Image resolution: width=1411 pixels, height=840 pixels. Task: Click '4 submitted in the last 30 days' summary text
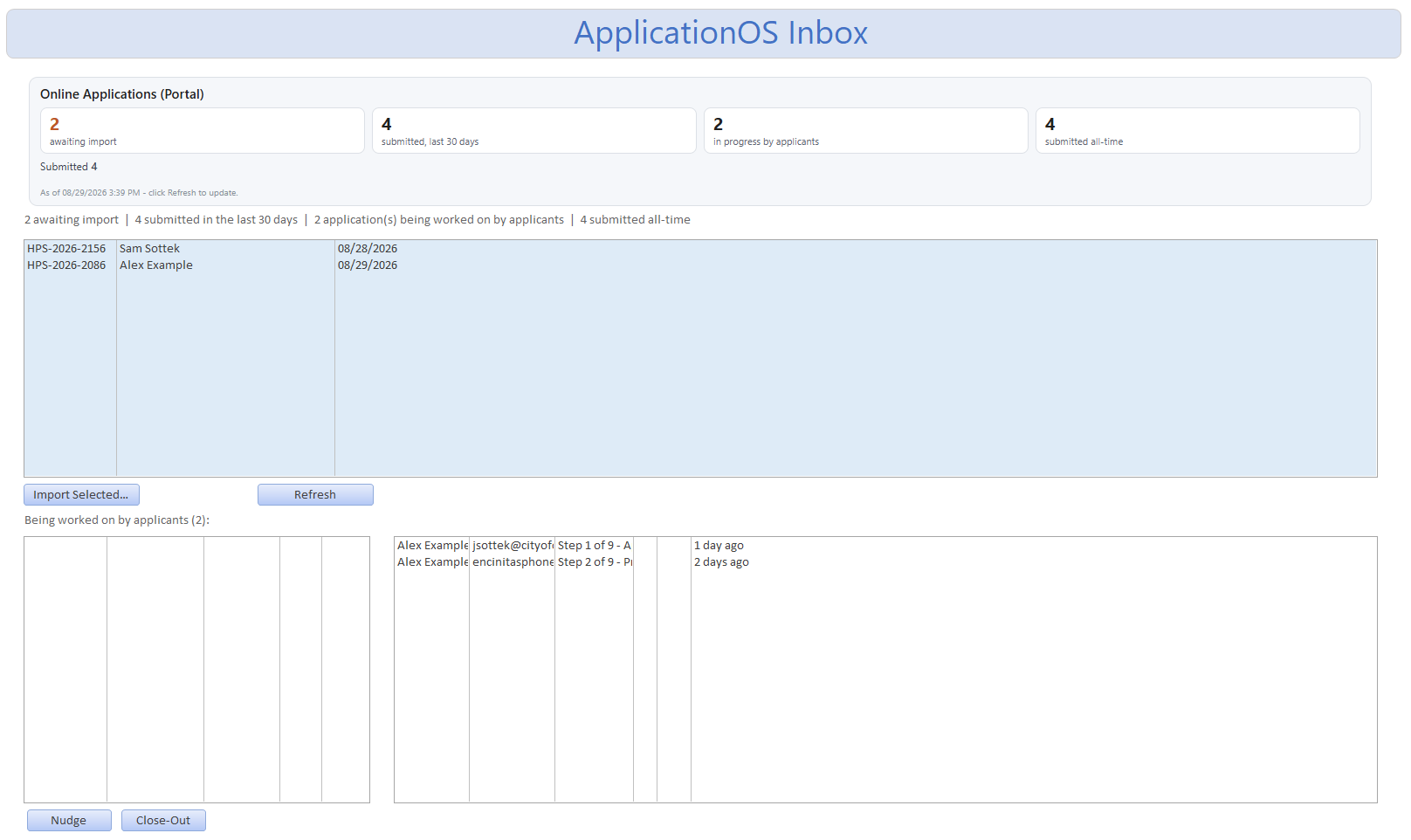pos(217,220)
